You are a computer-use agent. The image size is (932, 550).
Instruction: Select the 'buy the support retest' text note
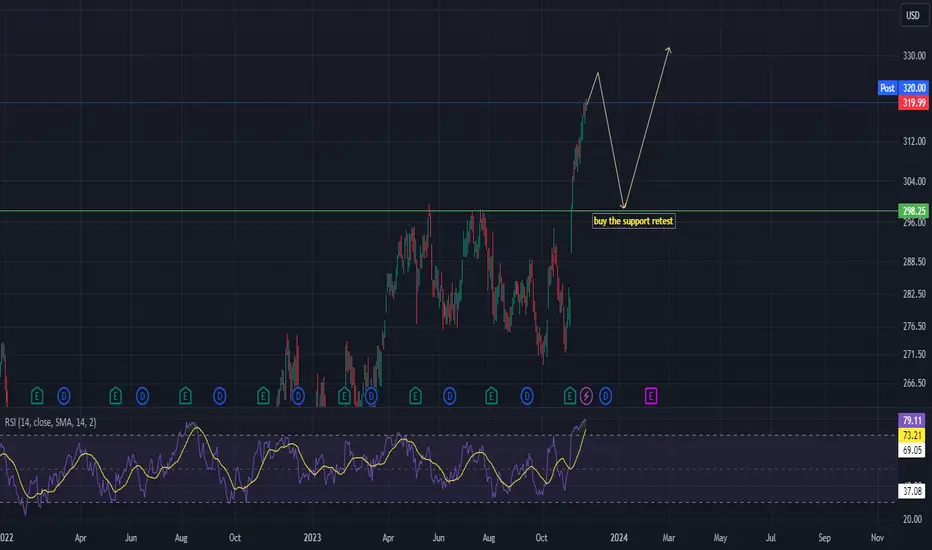click(634, 221)
